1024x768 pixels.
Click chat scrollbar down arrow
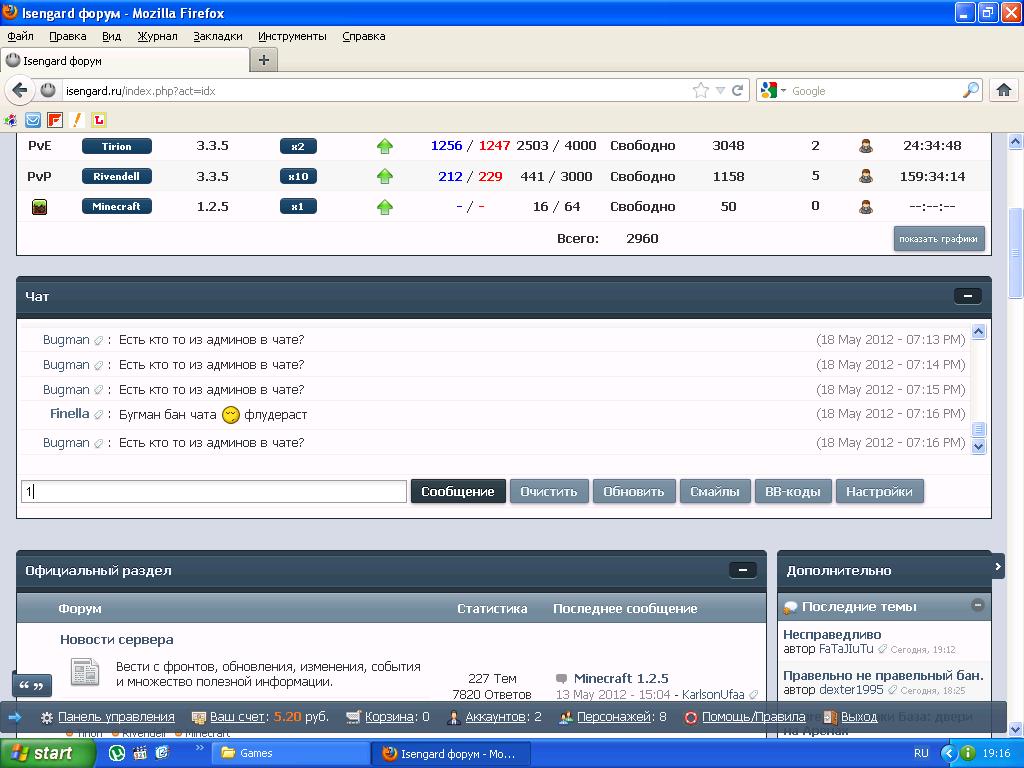tap(978, 447)
